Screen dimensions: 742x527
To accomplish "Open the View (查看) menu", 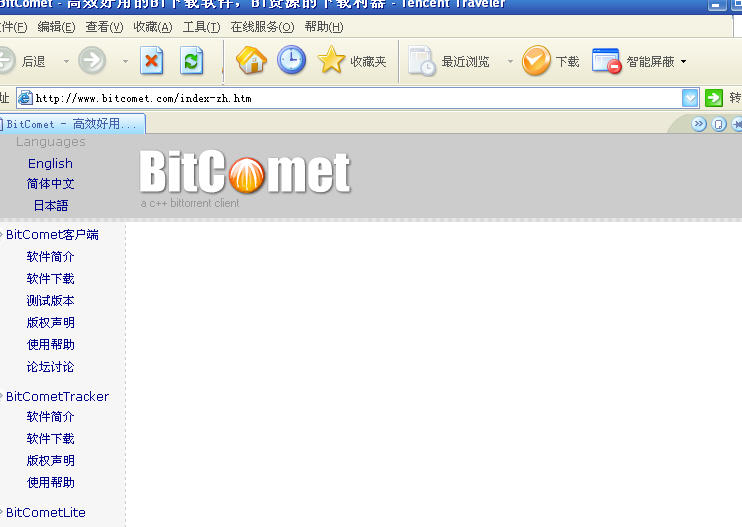I will click(x=104, y=27).
